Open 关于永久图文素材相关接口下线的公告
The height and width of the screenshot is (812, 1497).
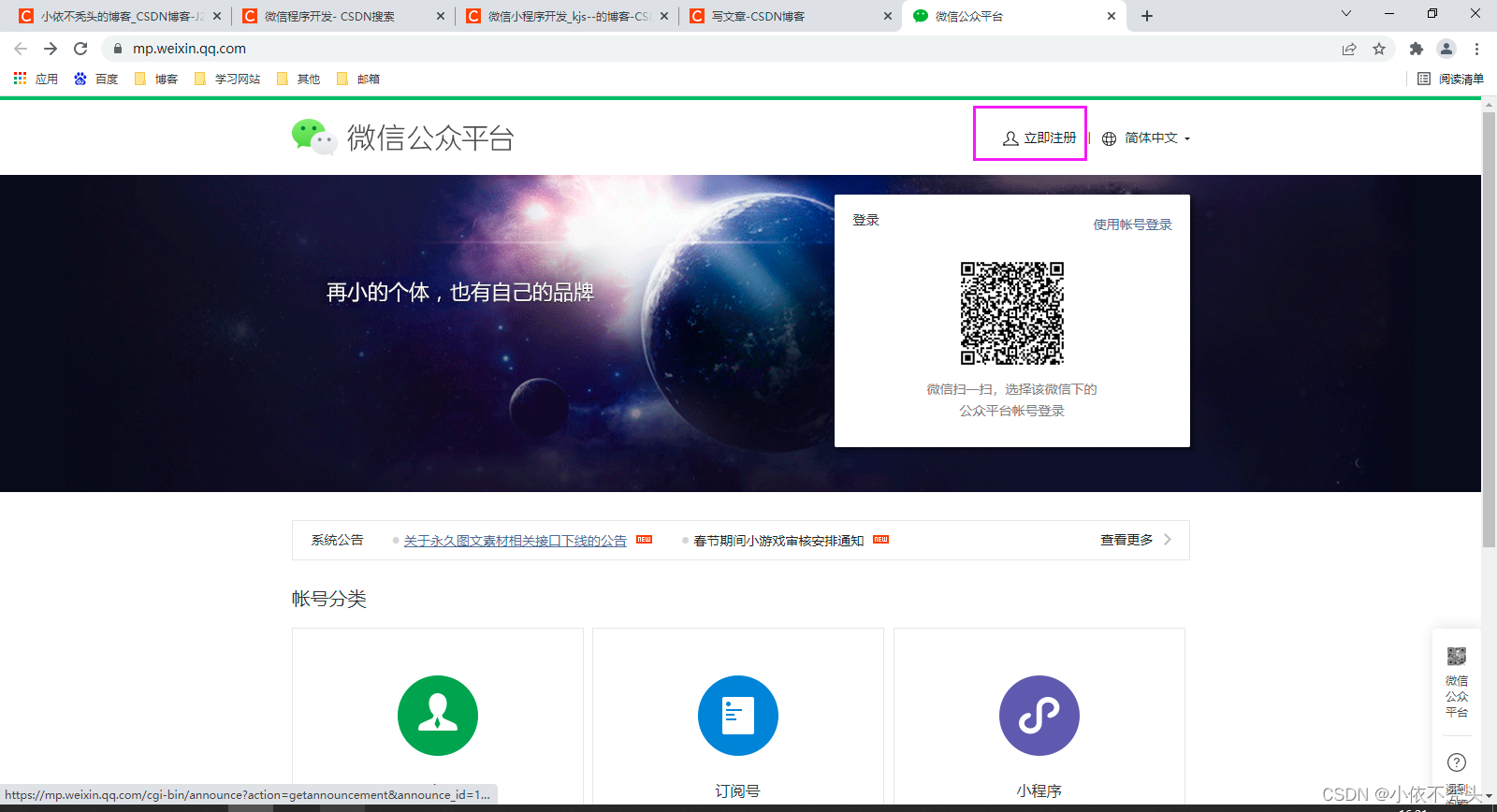click(516, 541)
